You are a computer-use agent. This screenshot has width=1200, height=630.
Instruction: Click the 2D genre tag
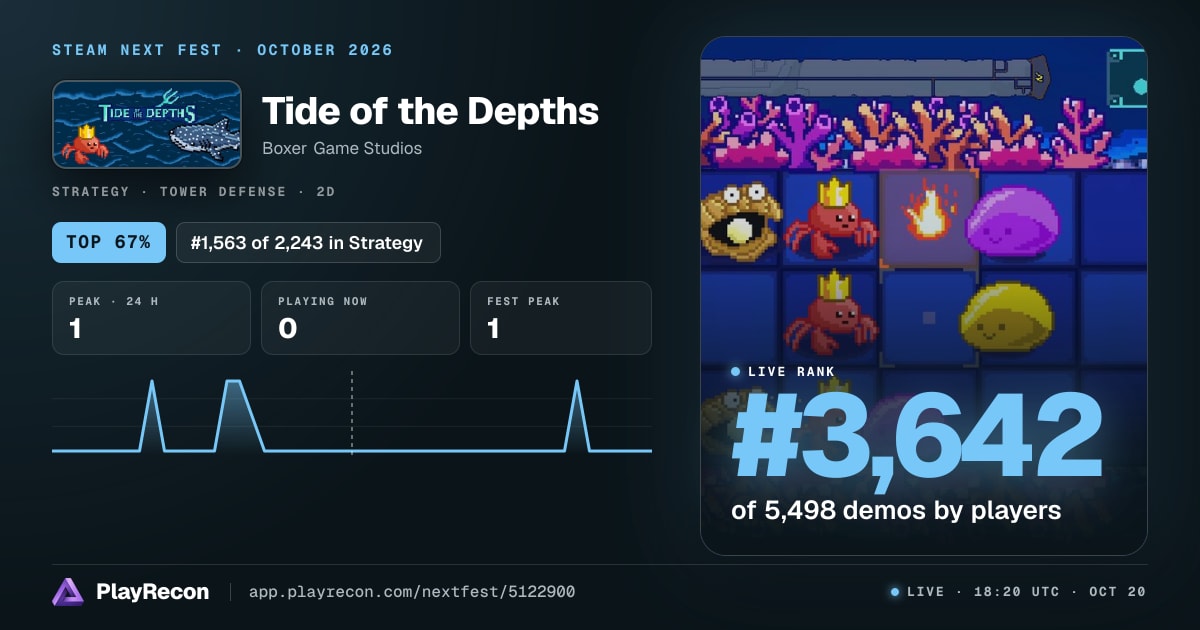click(325, 191)
